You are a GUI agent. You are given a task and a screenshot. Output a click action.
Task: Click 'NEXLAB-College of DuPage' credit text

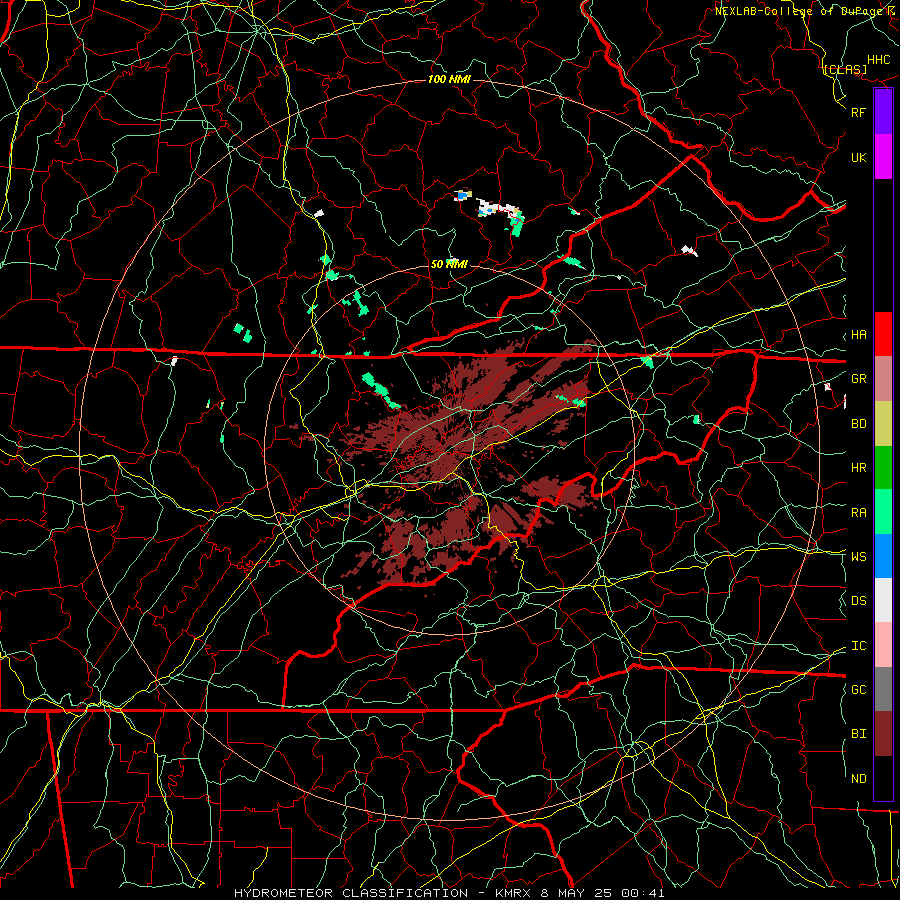[x=800, y=11]
